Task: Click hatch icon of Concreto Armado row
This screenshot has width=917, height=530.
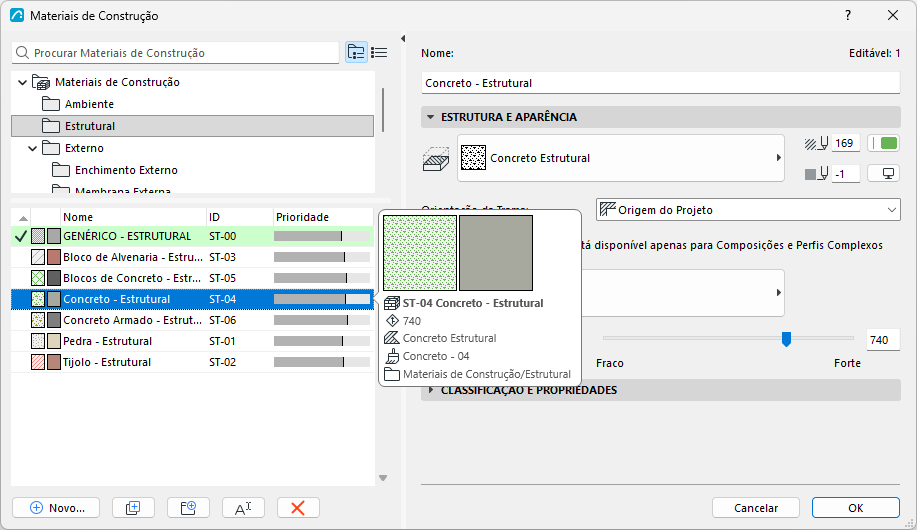Action: pos(38,320)
